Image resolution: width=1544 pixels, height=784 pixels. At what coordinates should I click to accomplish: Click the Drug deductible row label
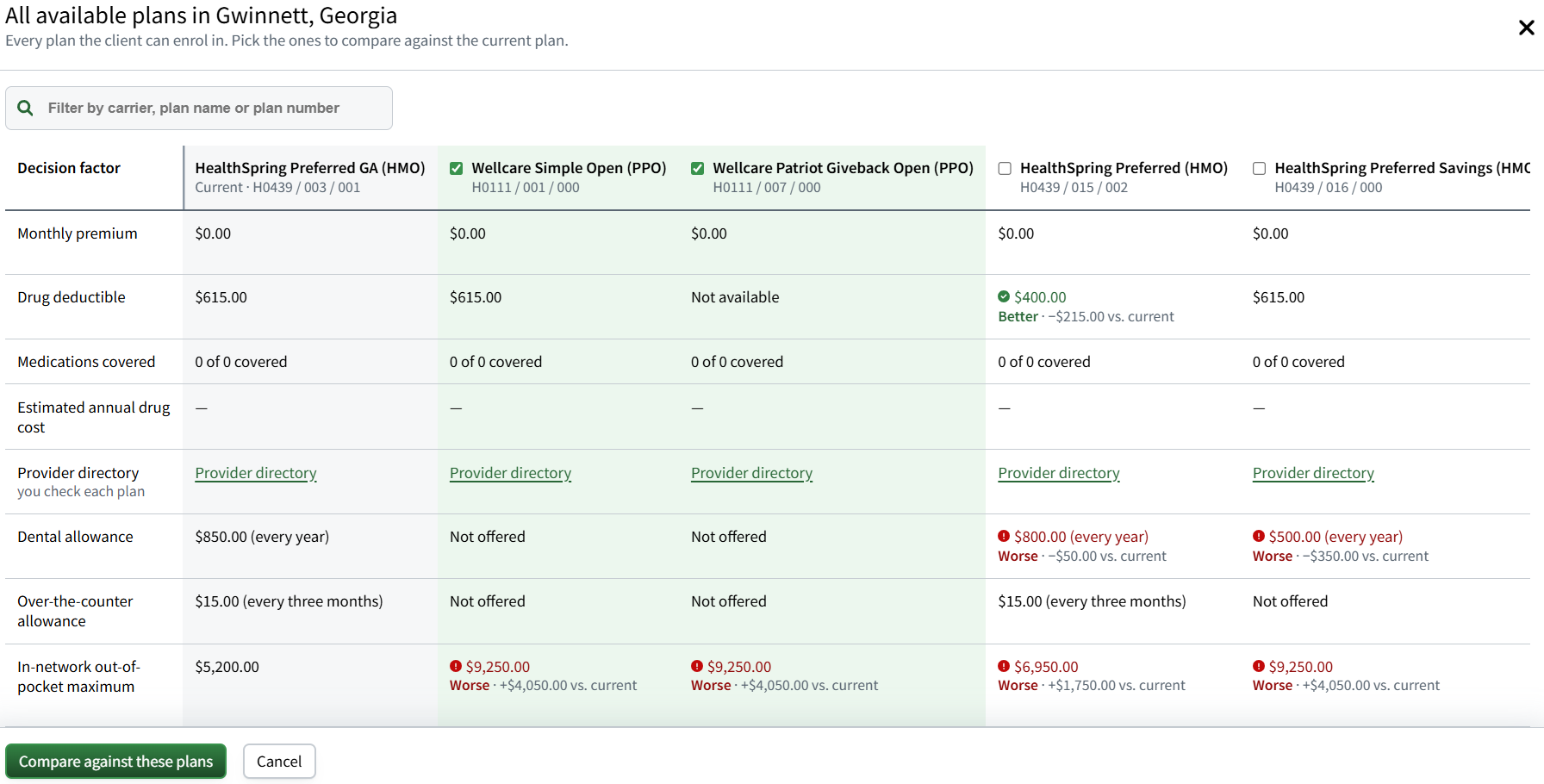pyautogui.click(x=72, y=297)
